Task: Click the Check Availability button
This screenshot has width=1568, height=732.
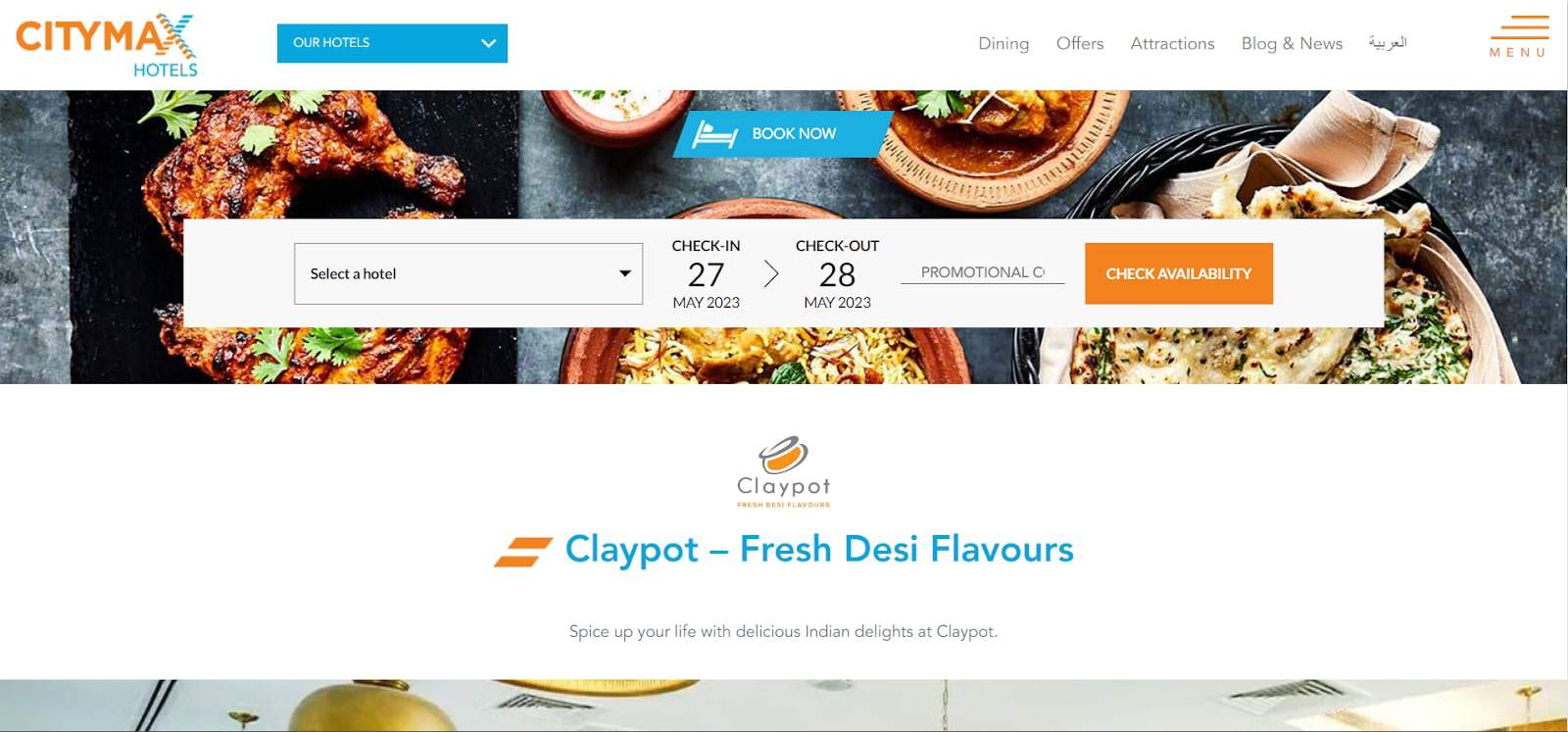Action: (1179, 273)
